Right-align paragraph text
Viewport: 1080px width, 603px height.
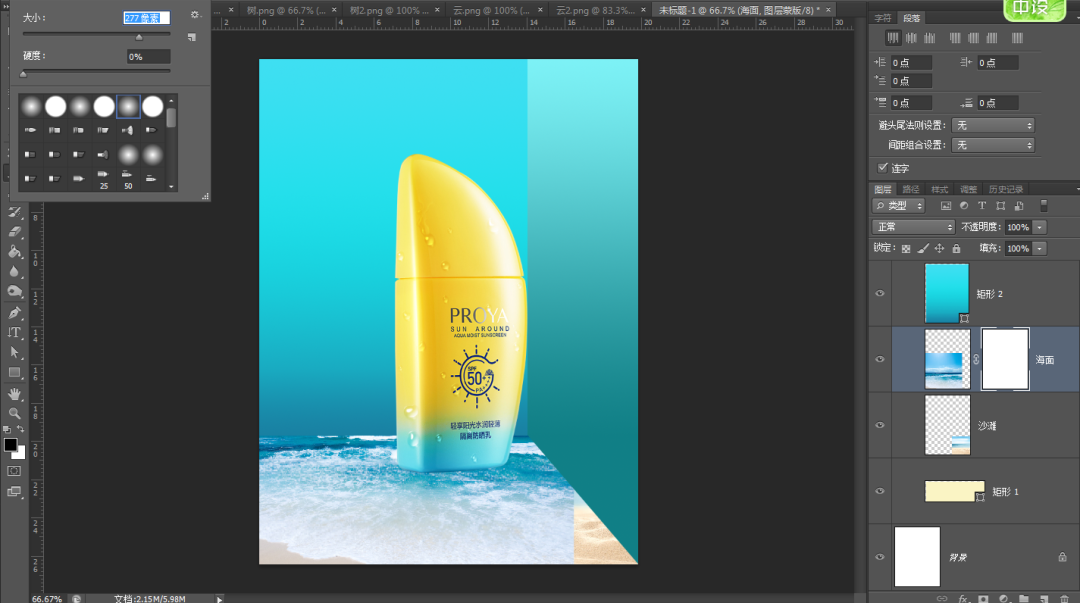click(x=930, y=38)
